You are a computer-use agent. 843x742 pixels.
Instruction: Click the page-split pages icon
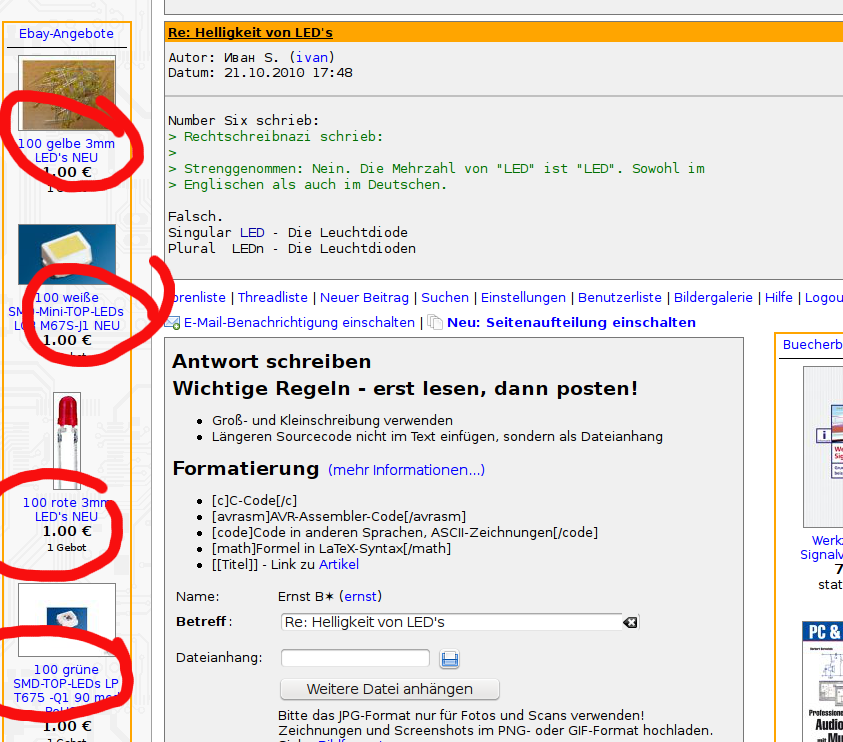coord(434,322)
